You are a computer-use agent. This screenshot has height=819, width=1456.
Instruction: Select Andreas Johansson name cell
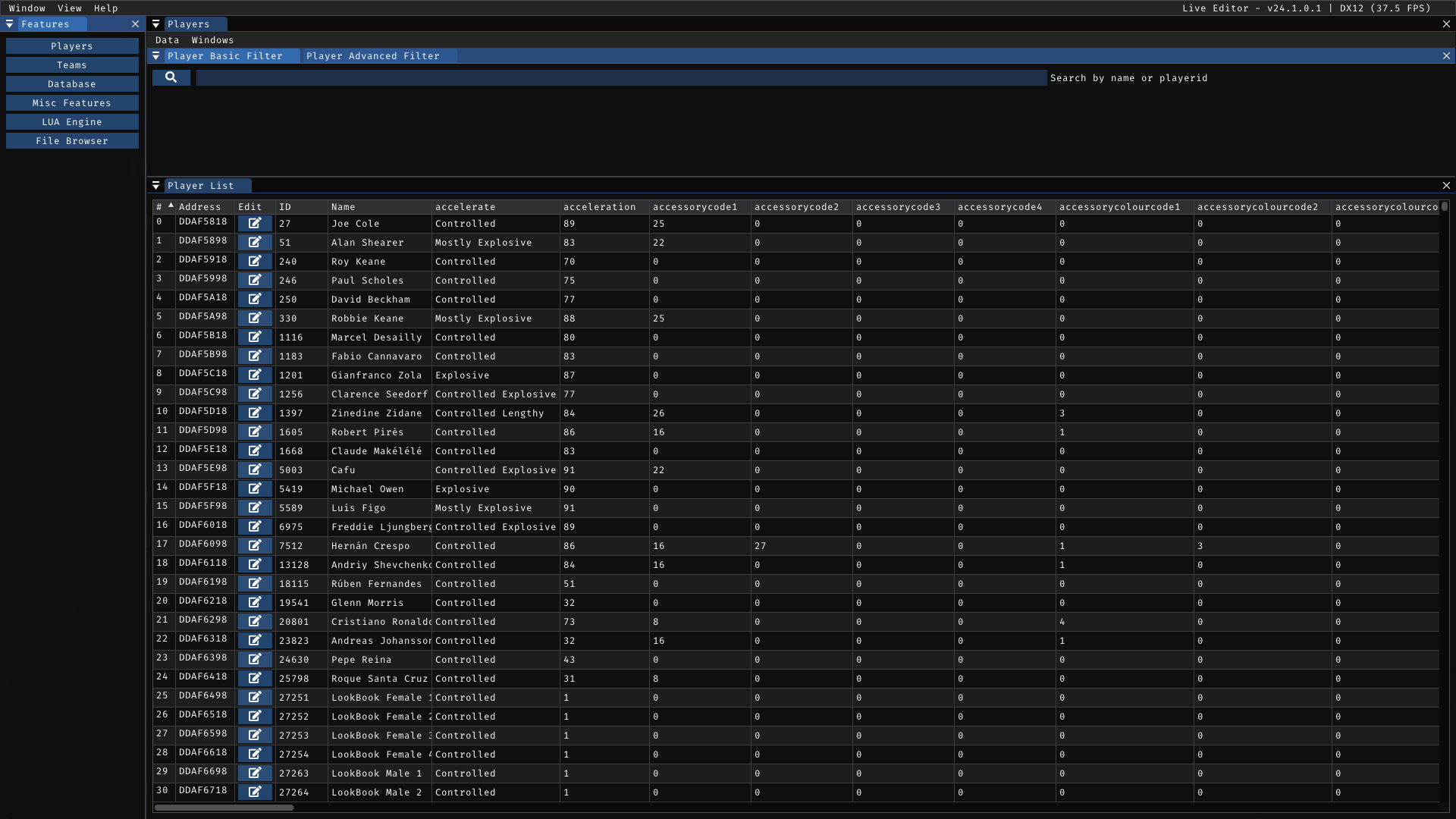[381, 641]
